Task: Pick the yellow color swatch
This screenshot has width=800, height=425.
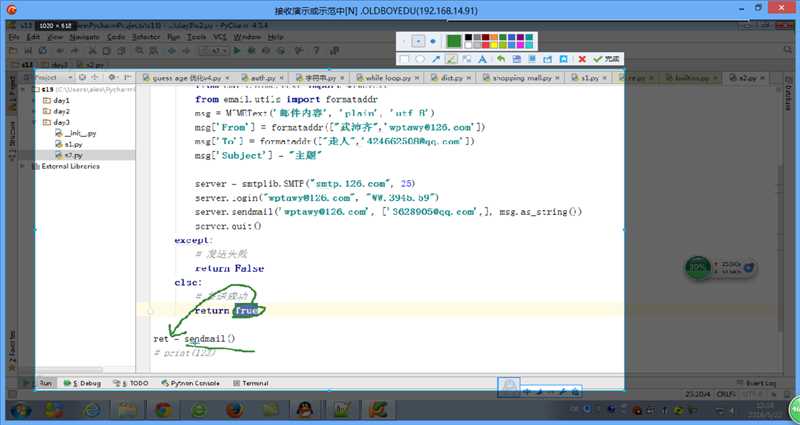Action: click(x=494, y=45)
